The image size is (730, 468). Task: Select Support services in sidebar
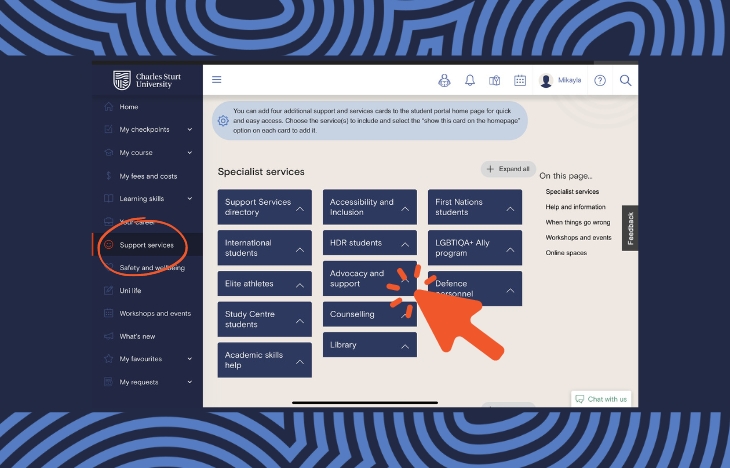tap(146, 245)
